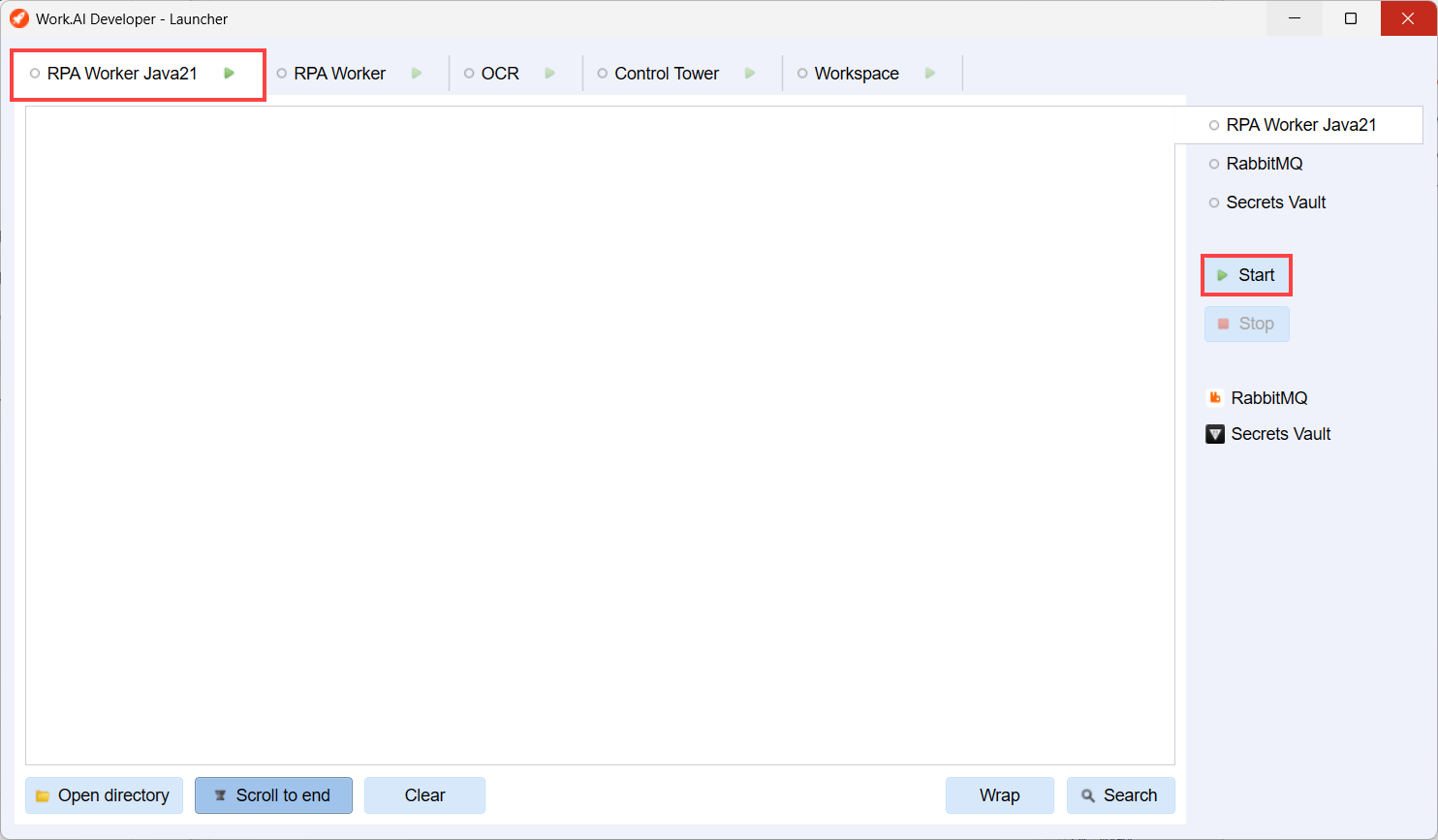Clear the log output
The width and height of the screenshot is (1438, 840).
tap(424, 795)
